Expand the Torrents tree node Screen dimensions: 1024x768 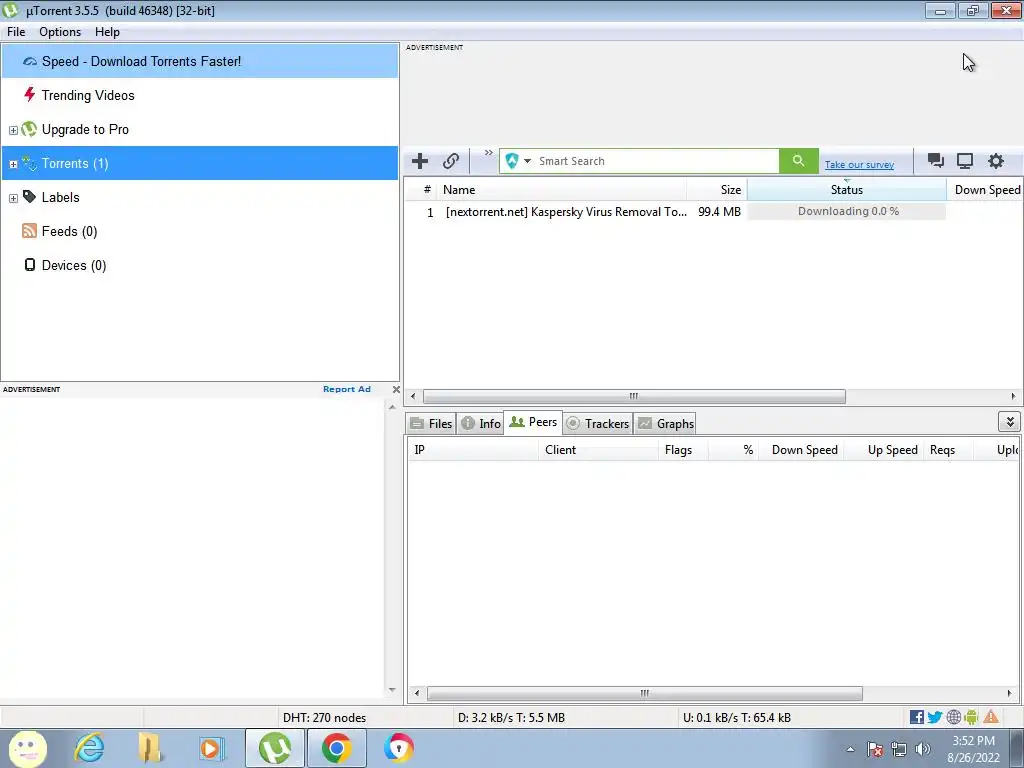pyautogui.click(x=13, y=164)
